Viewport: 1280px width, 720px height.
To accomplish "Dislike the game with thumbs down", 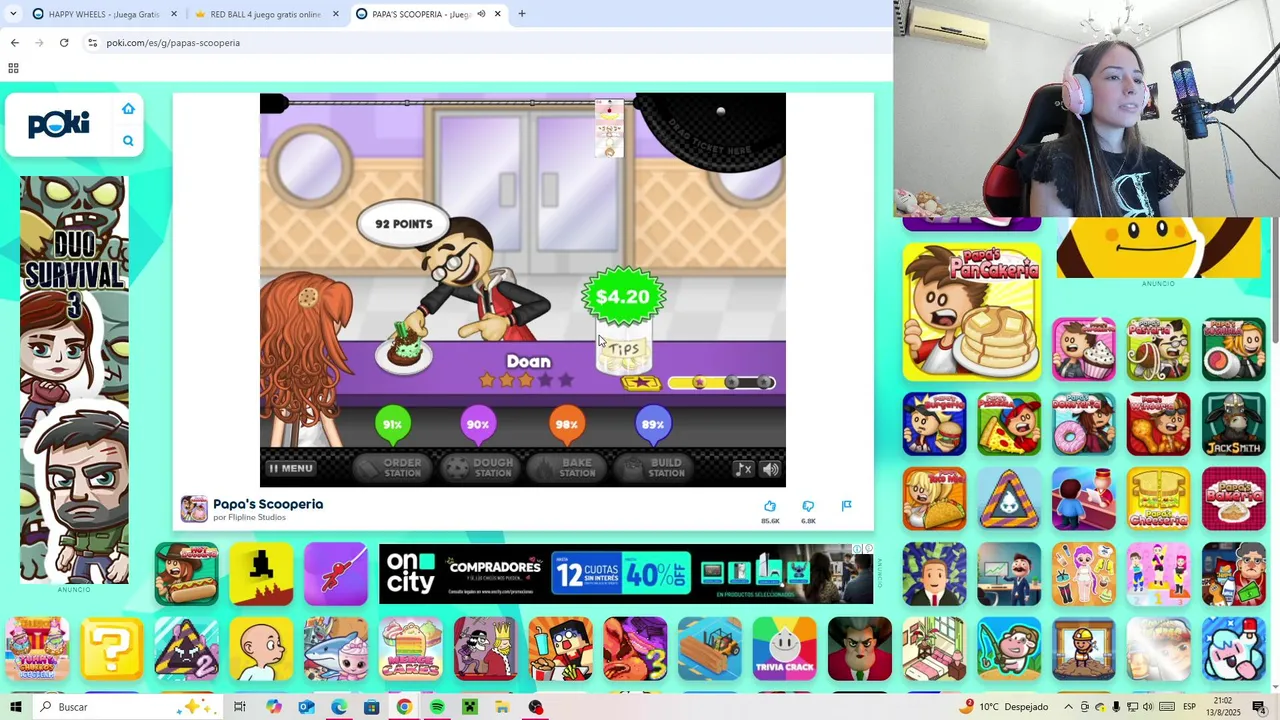I will (808, 507).
